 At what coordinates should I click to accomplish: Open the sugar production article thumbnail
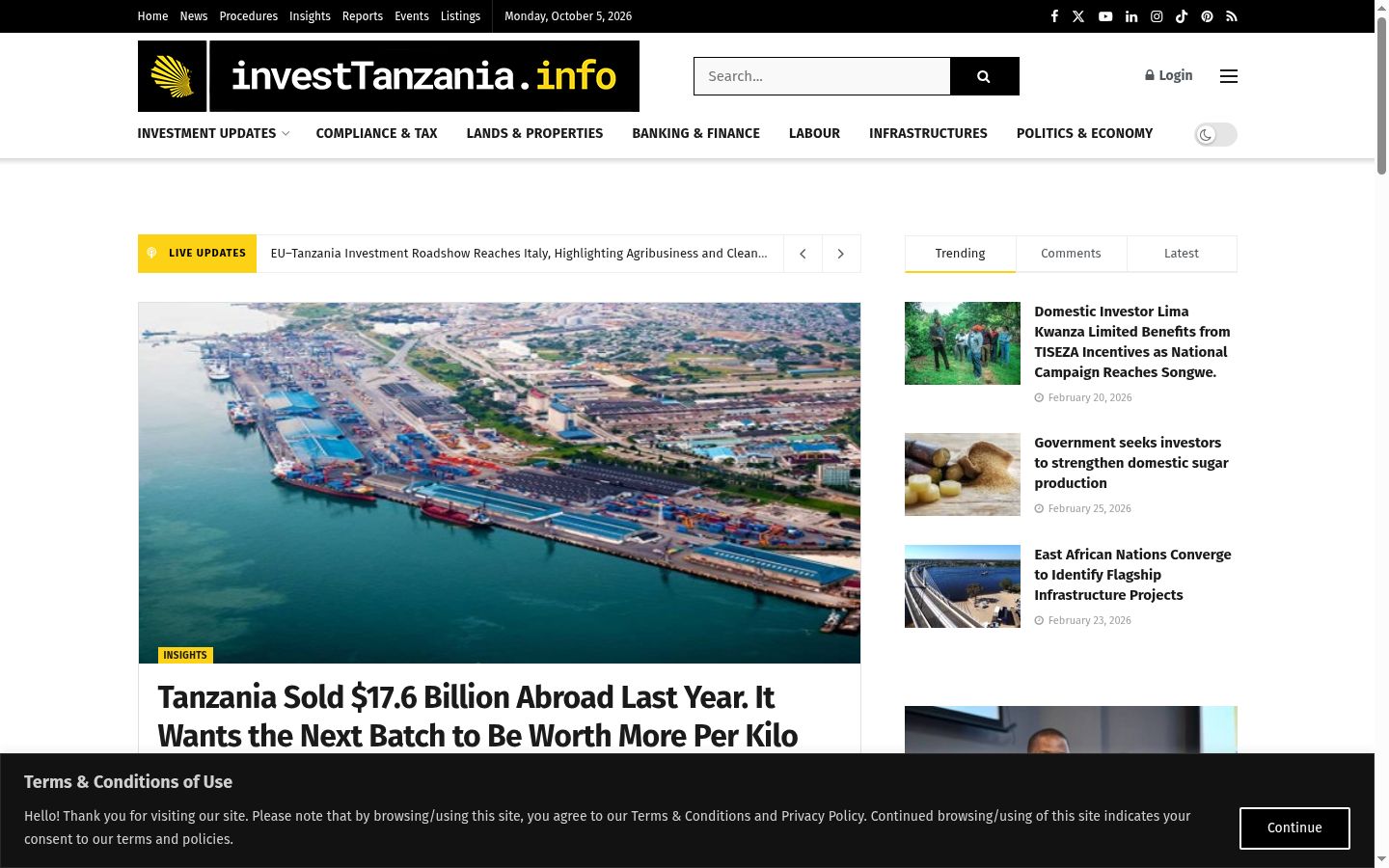click(x=963, y=475)
